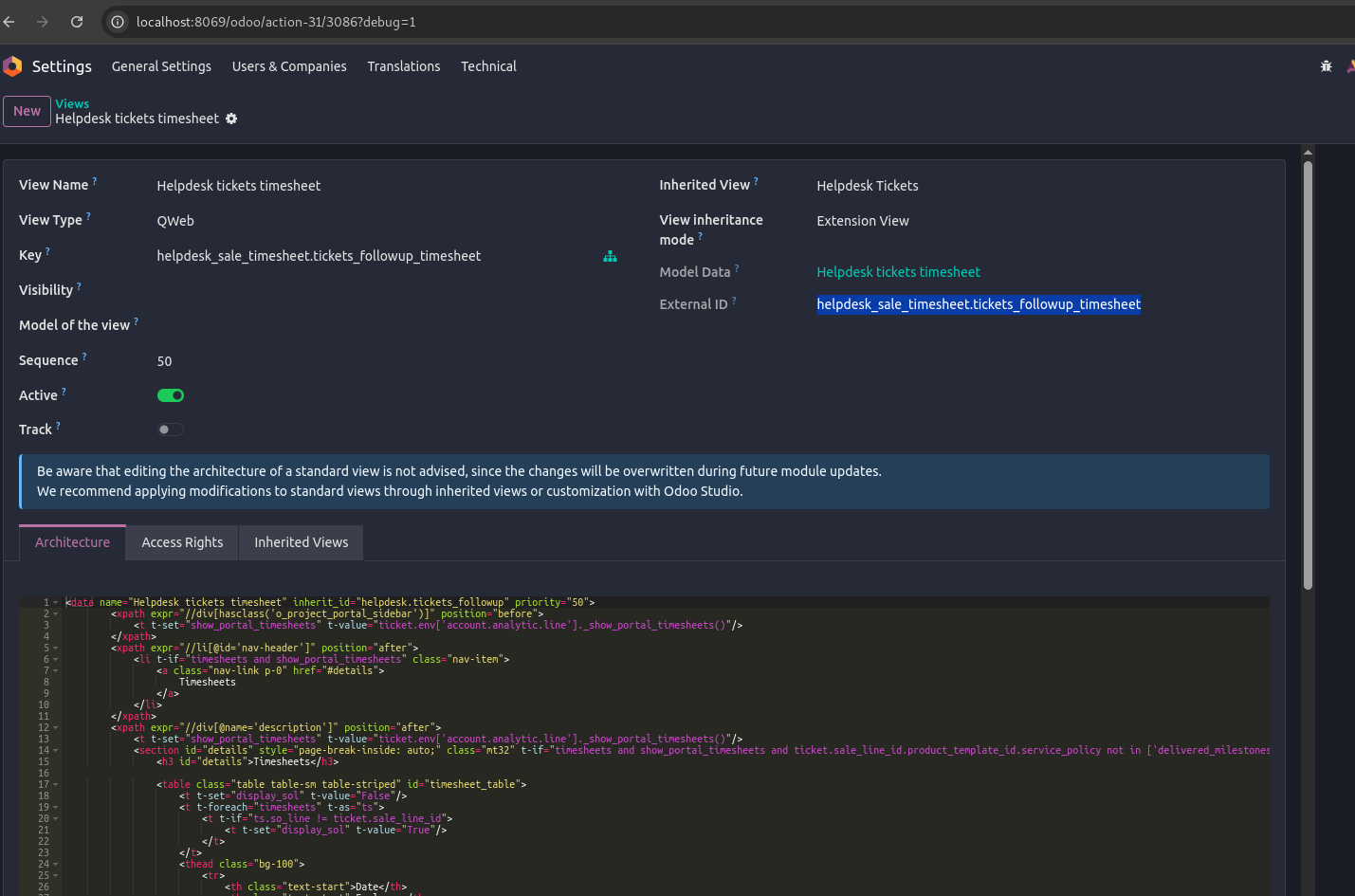Open the Technical menu
This screenshot has width=1355, height=896.
(488, 66)
